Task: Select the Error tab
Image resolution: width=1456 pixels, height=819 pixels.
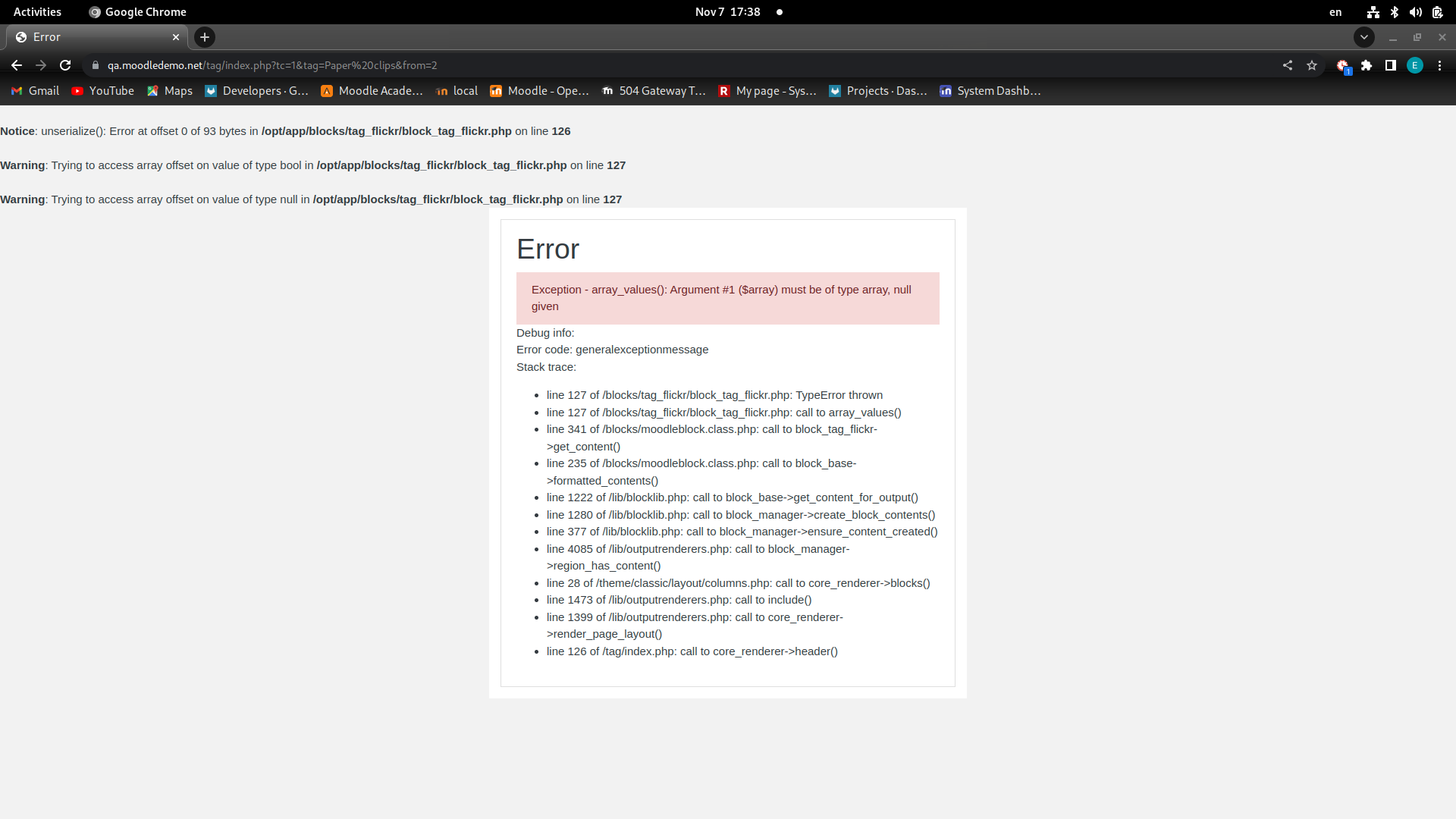Action: click(97, 37)
